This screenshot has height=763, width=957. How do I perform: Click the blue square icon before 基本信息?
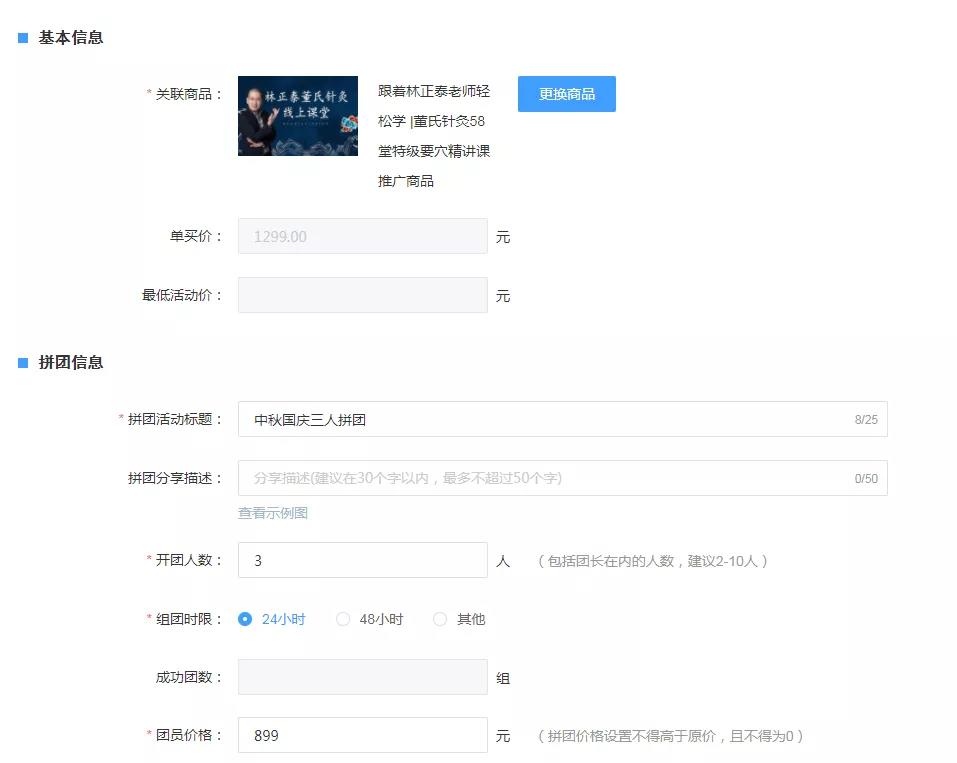[x=21, y=37]
